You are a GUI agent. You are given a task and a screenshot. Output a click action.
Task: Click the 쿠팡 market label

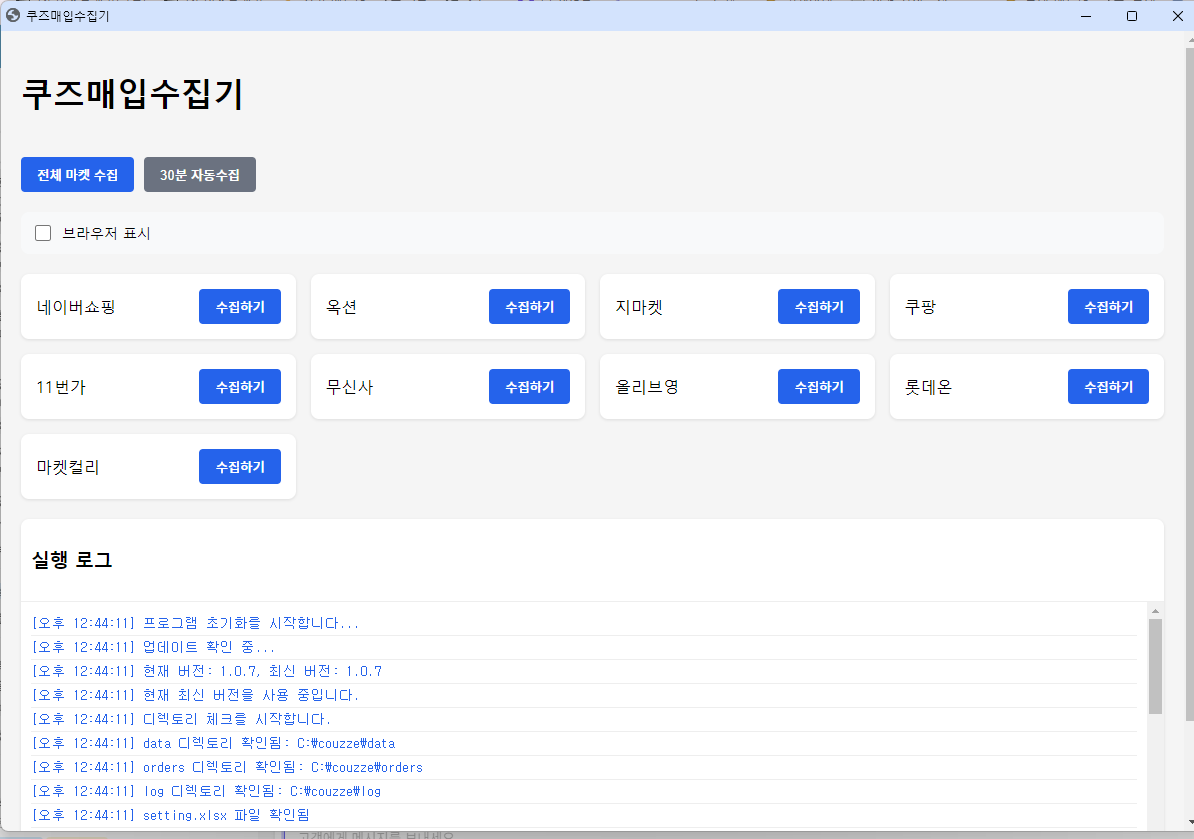[920, 307]
